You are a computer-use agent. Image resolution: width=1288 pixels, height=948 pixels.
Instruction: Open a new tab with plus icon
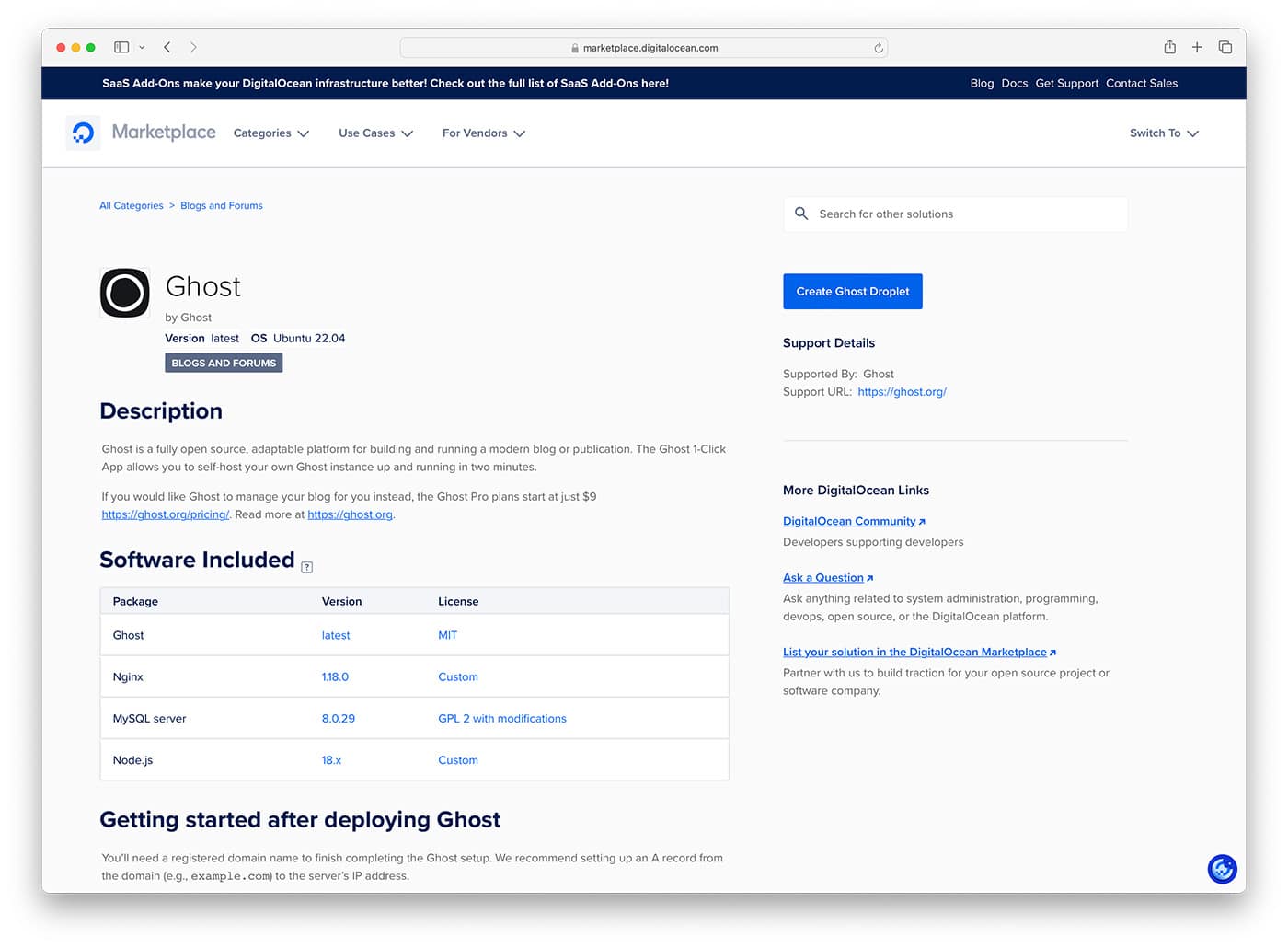coord(1197,47)
